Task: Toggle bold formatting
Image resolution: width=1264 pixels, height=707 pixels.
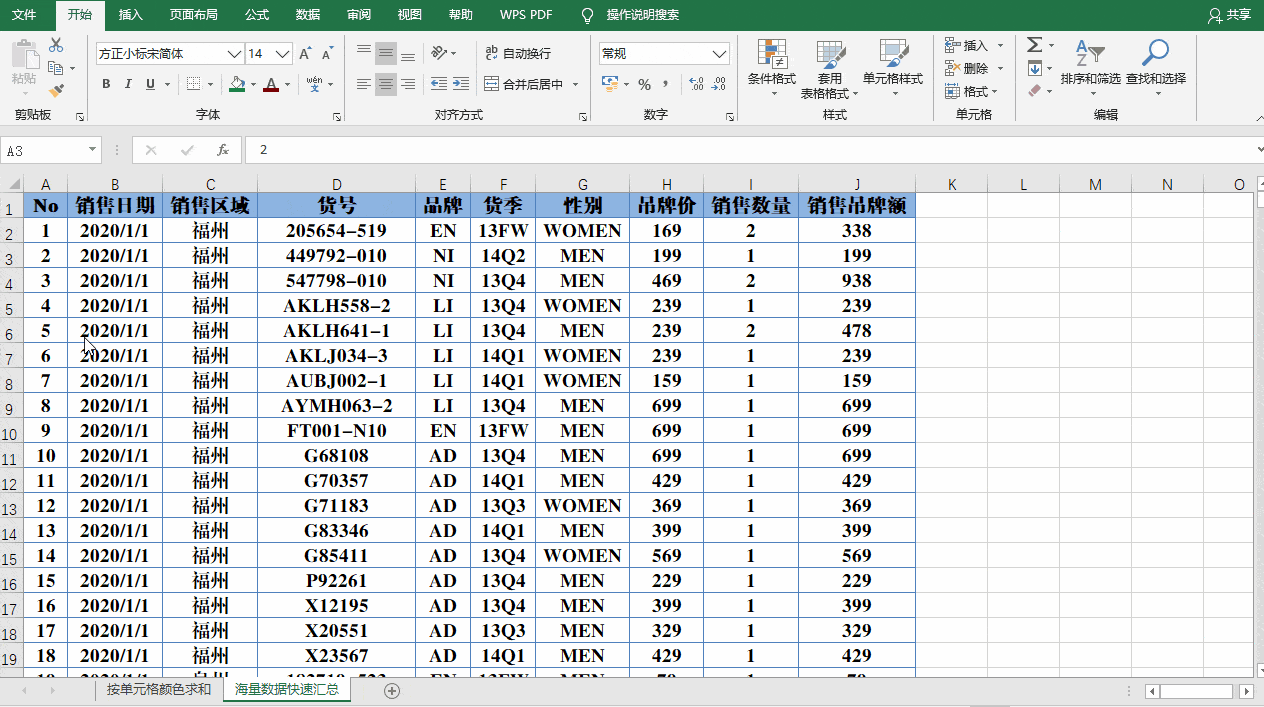Action: click(106, 85)
